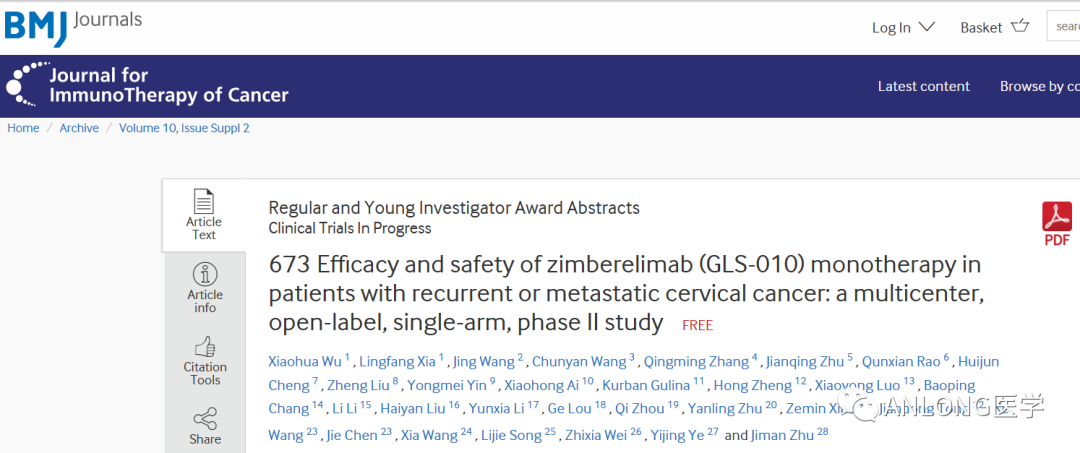Open author Xiaohua Wu link
This screenshot has height=453, width=1080.
tap(304, 361)
